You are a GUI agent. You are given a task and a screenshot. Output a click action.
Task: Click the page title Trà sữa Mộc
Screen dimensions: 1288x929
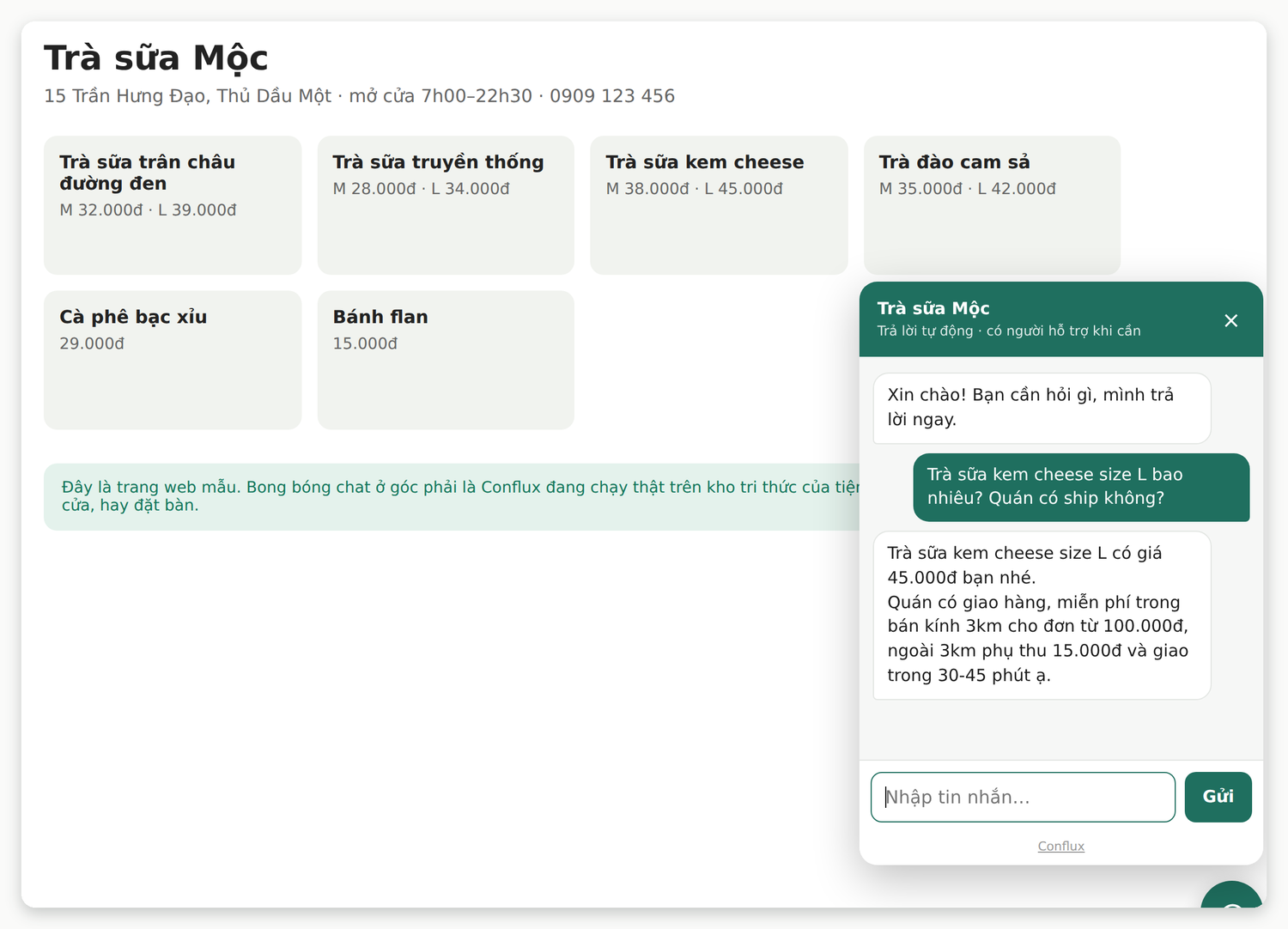[x=156, y=58]
